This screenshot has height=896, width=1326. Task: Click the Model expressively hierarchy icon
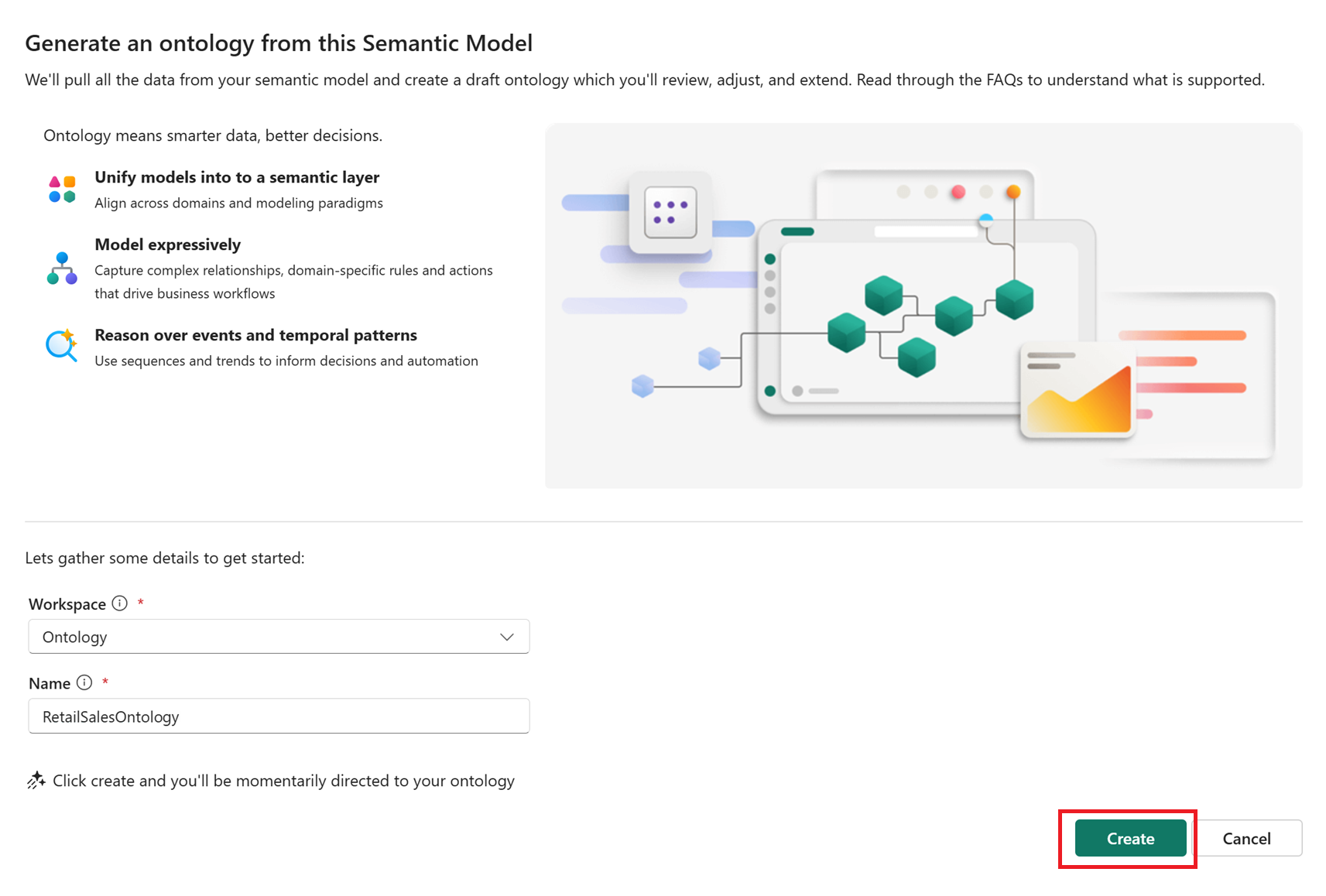(x=62, y=268)
